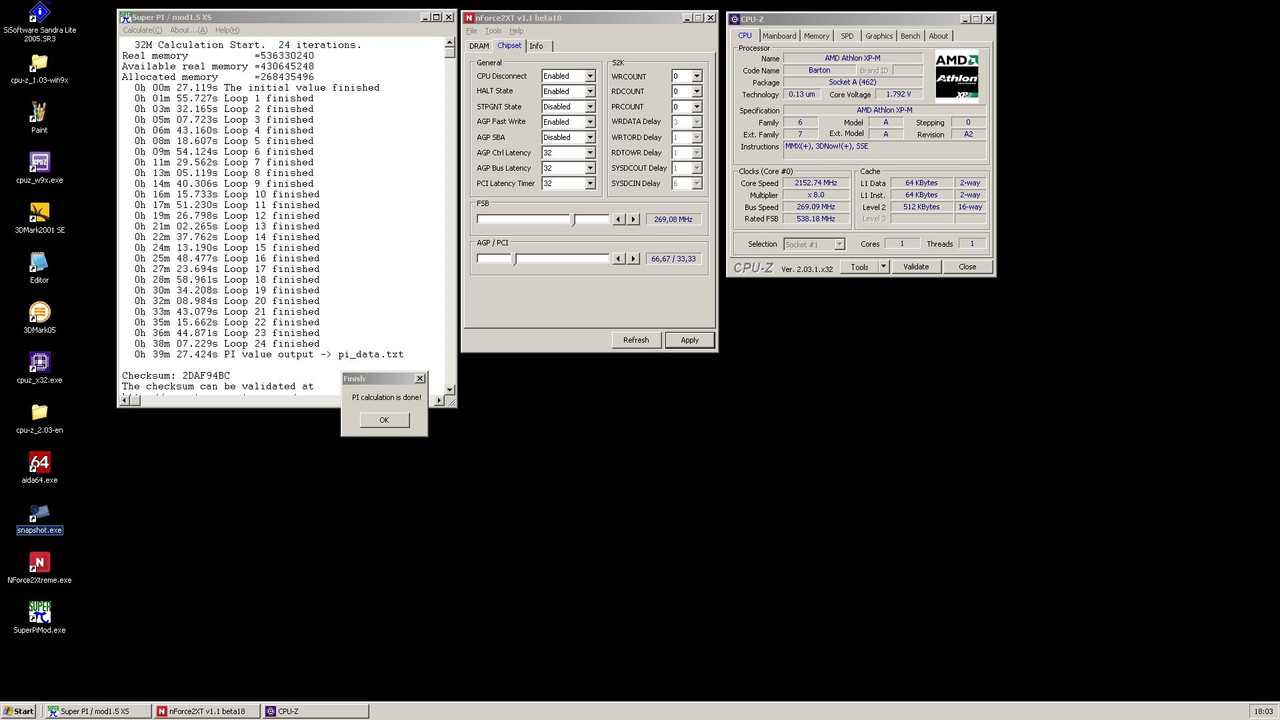The width and height of the screenshot is (1280, 720).
Task: Click Apply in nForce2XT
Action: click(690, 340)
